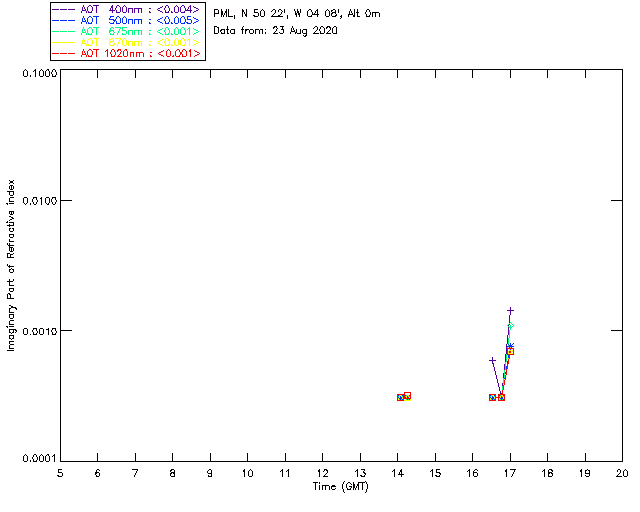Click the x-axis title 'Time (GMT)'
This screenshot has width=640, height=512.
point(341,486)
